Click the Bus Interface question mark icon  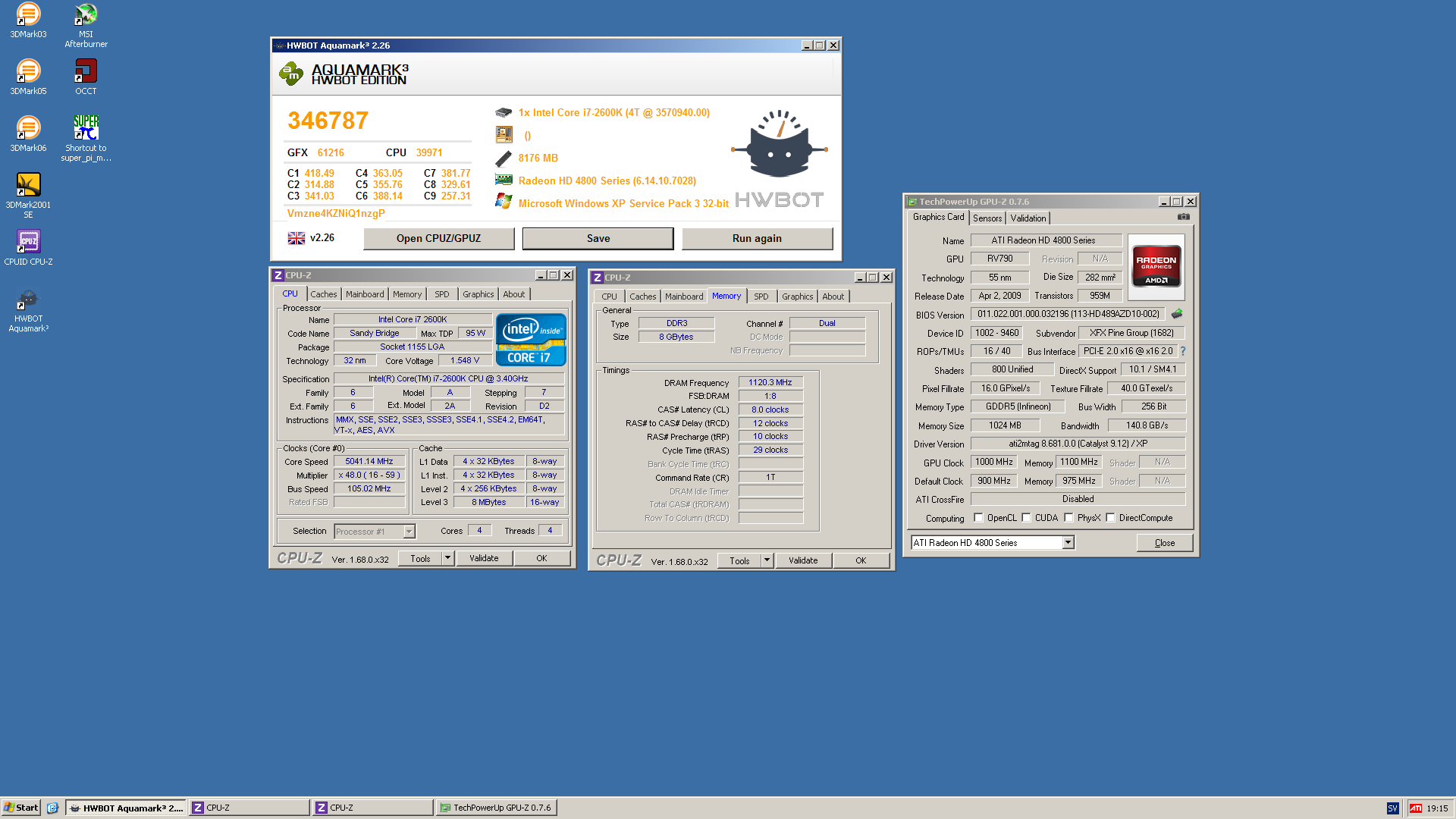(x=1183, y=351)
